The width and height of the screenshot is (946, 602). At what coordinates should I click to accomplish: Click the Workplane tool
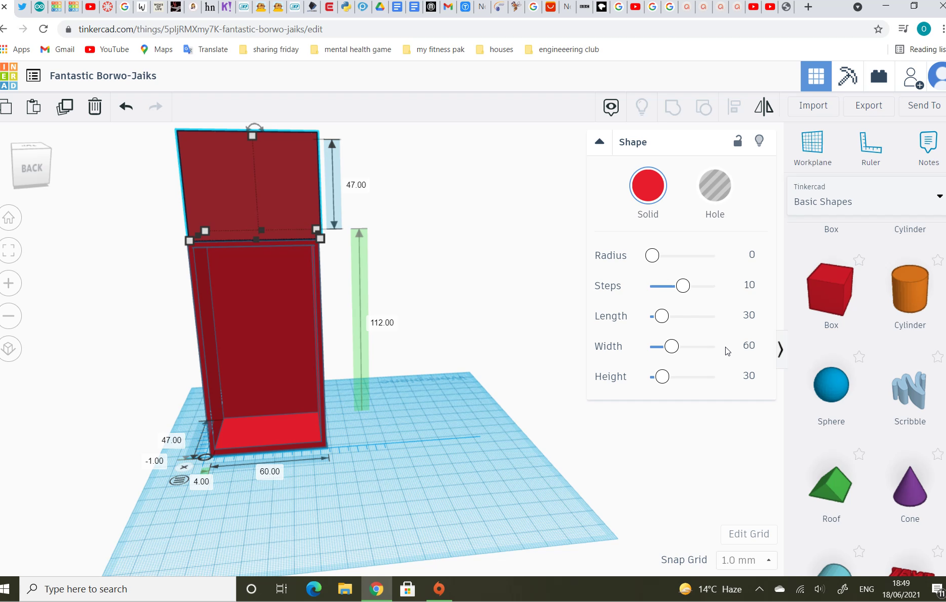[x=812, y=151]
